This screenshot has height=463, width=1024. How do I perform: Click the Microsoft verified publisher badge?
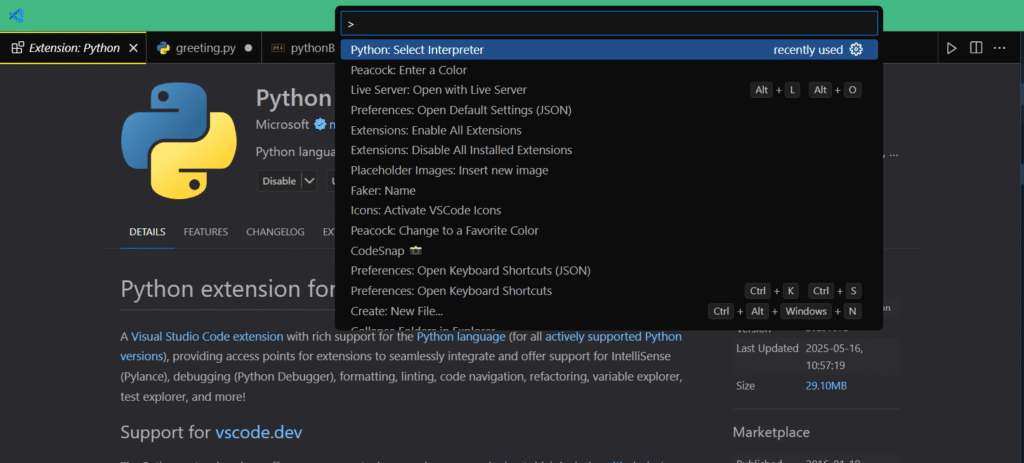320,125
